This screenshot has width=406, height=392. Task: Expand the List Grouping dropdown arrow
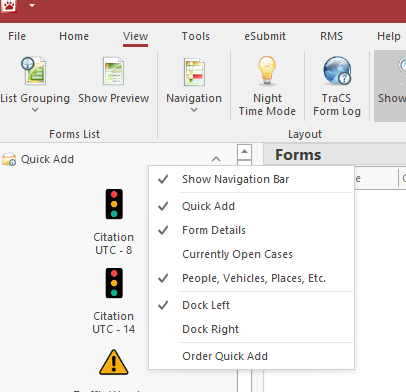[x=35, y=110]
